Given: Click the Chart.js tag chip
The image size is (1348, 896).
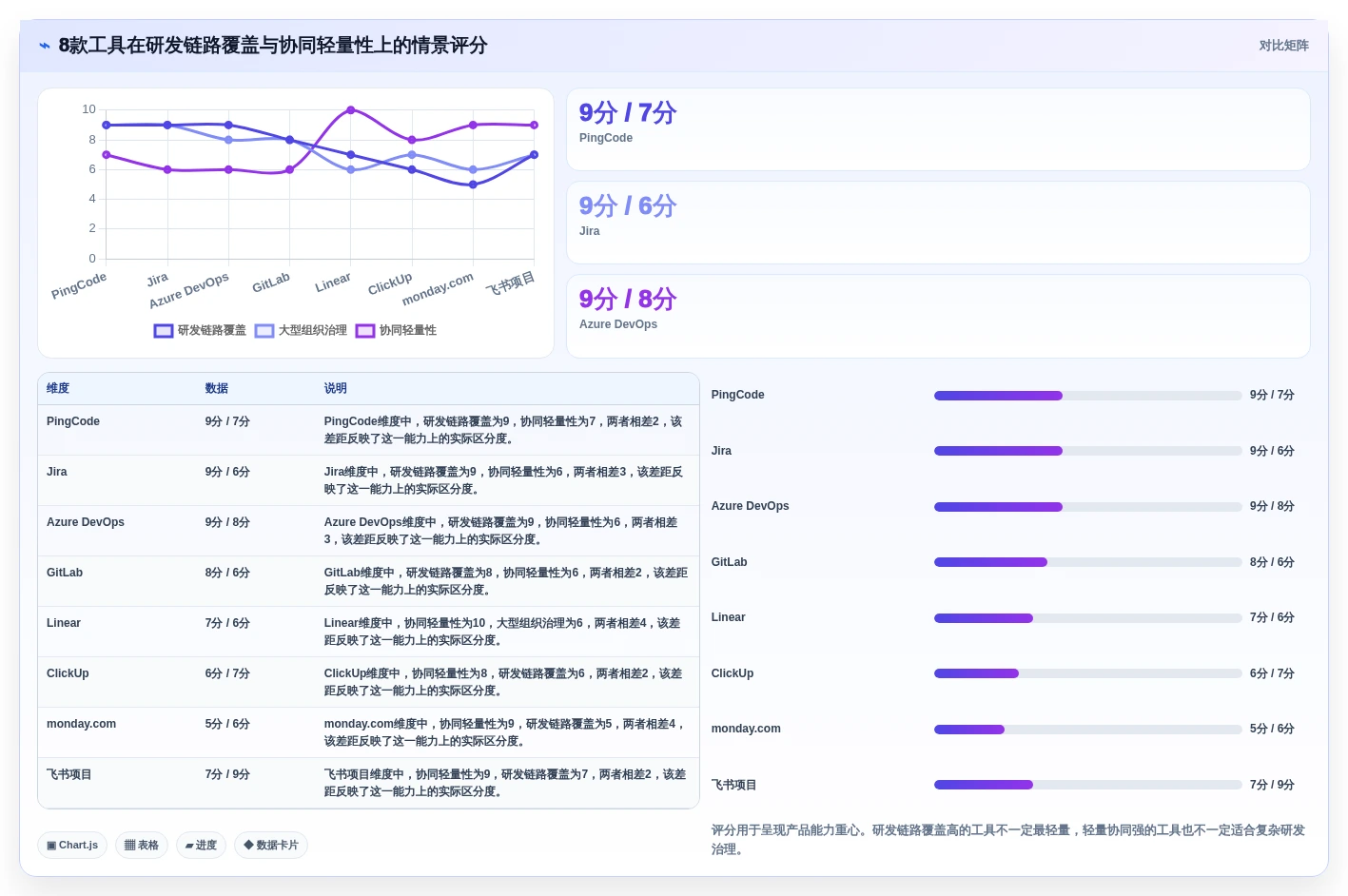Looking at the screenshot, I should 72,845.
